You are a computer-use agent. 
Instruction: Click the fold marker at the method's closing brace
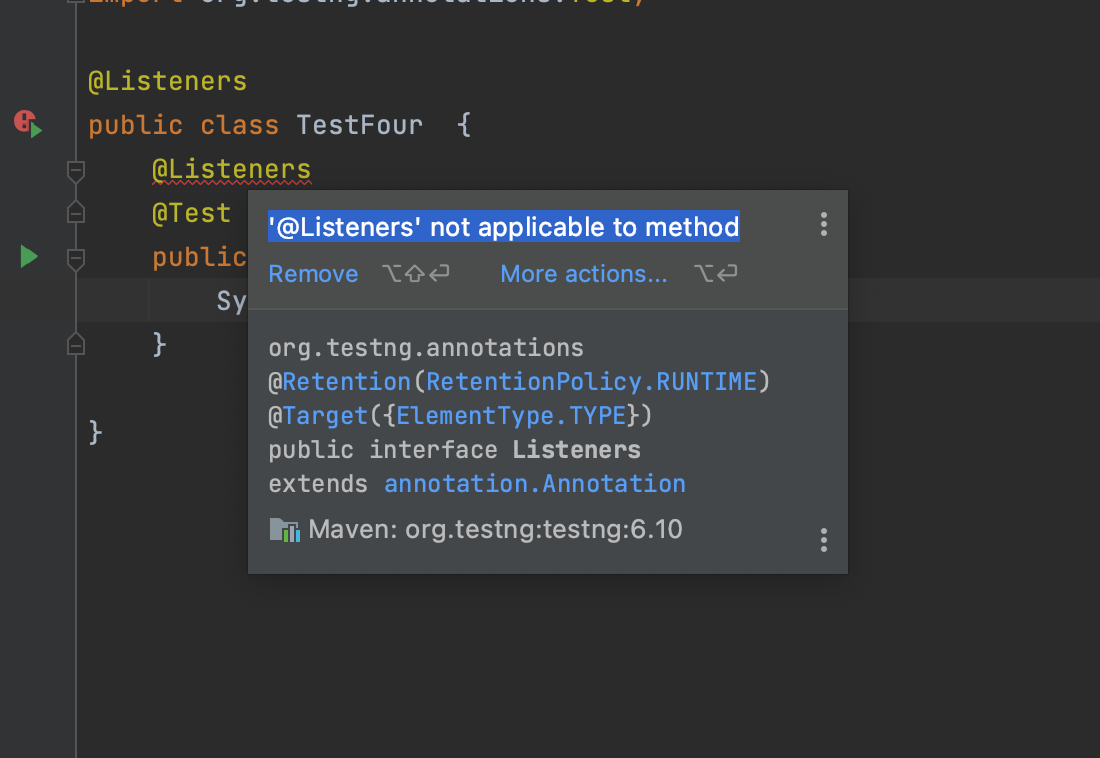(75, 344)
